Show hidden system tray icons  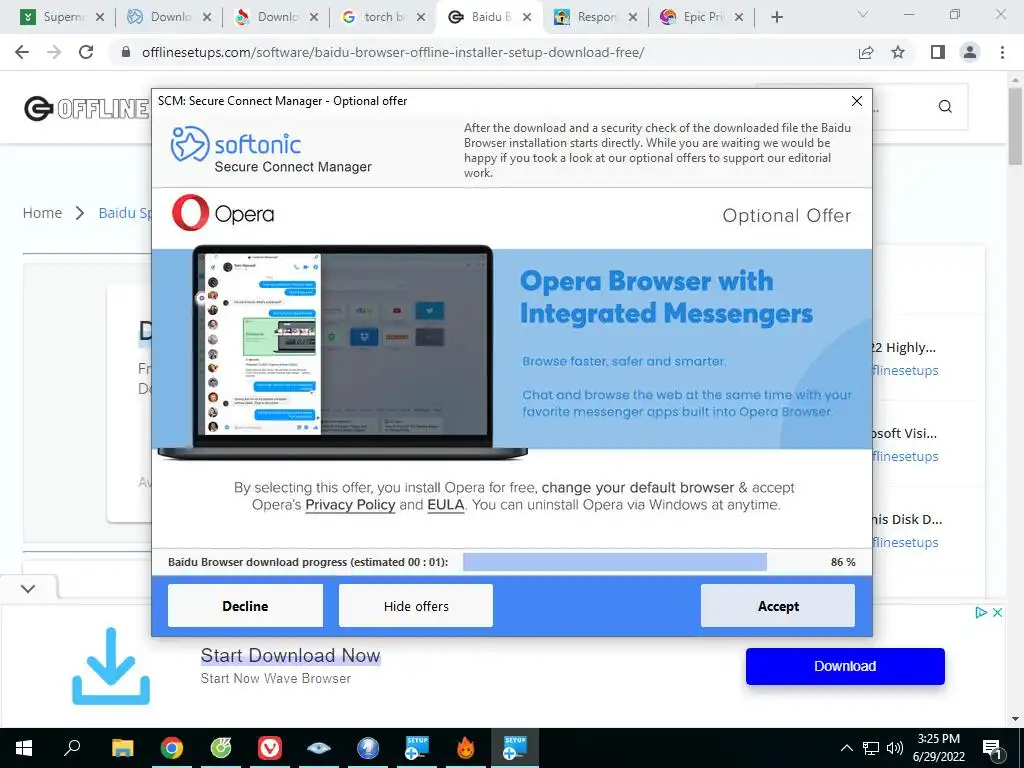(846, 748)
